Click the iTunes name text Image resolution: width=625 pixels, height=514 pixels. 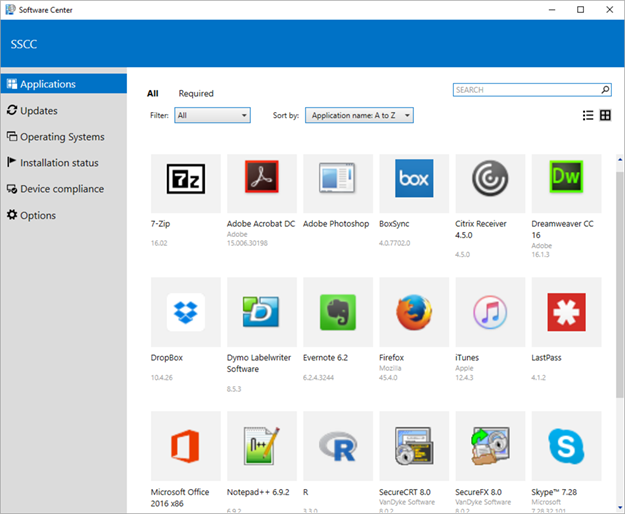[x=467, y=357]
